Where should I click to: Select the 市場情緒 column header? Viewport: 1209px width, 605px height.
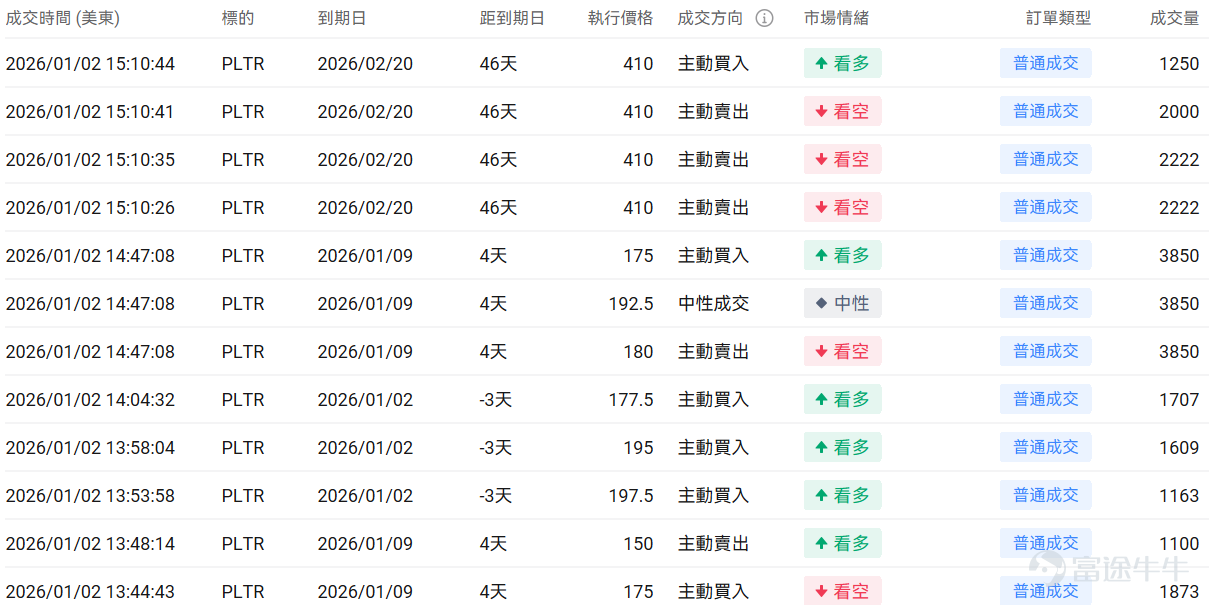tap(836, 18)
